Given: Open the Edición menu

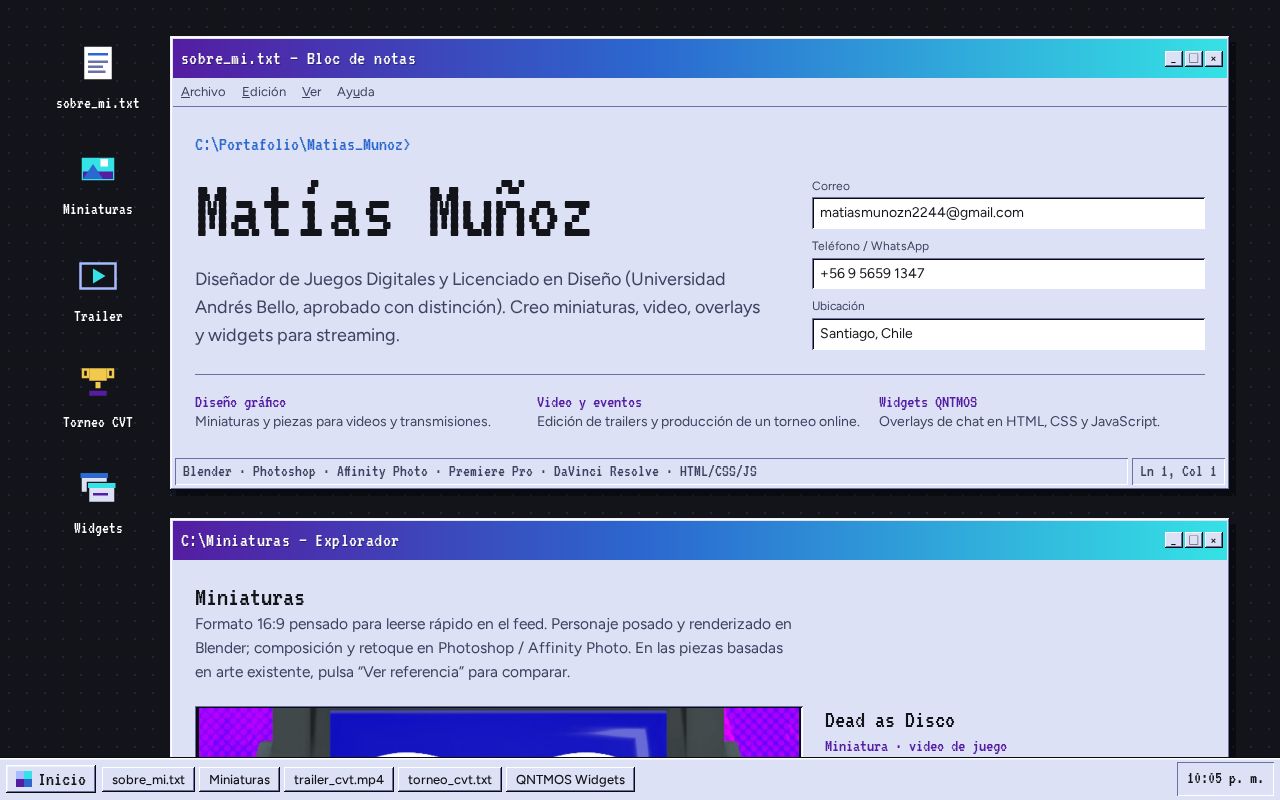Looking at the screenshot, I should click(x=264, y=92).
